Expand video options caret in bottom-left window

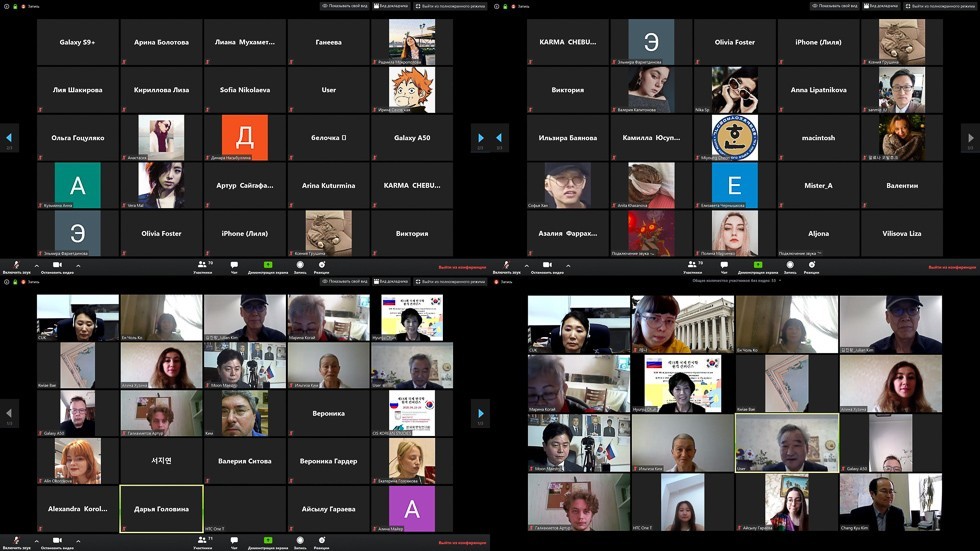click(x=78, y=541)
